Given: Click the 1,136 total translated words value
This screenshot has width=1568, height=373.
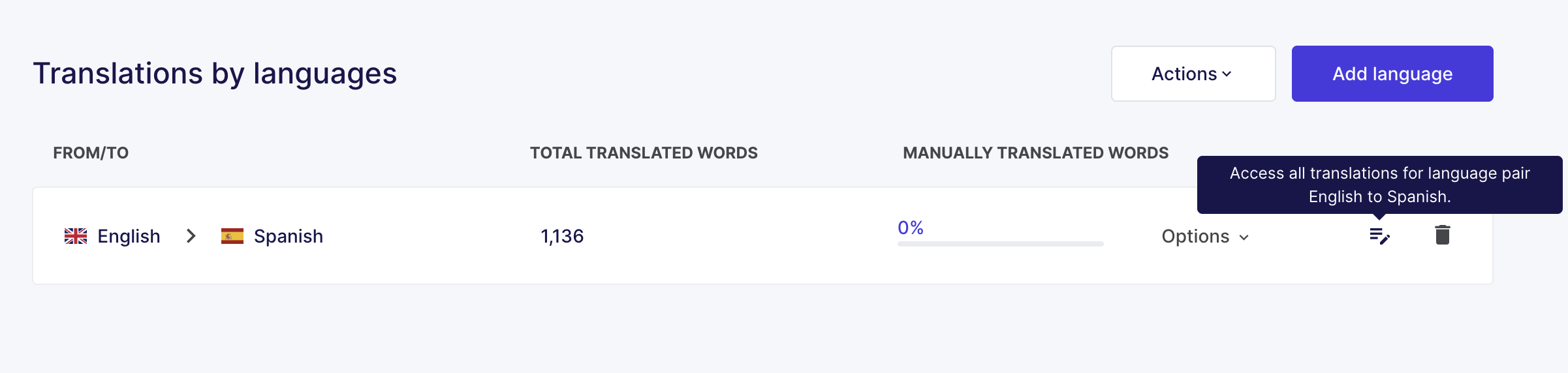Looking at the screenshot, I should [x=562, y=236].
